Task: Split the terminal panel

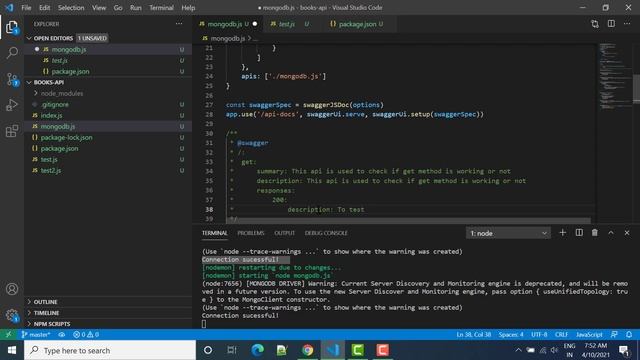Action: click(x=579, y=233)
